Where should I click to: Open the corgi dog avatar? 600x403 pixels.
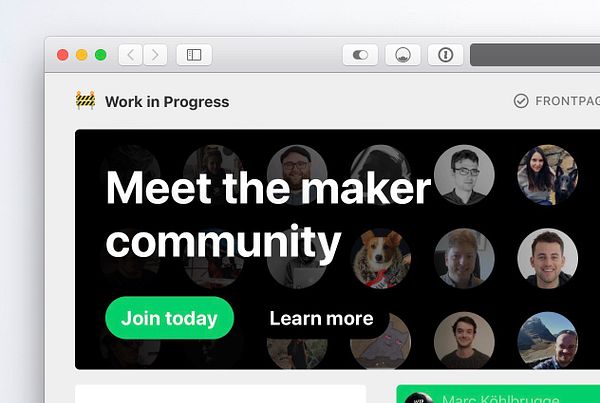[381, 258]
